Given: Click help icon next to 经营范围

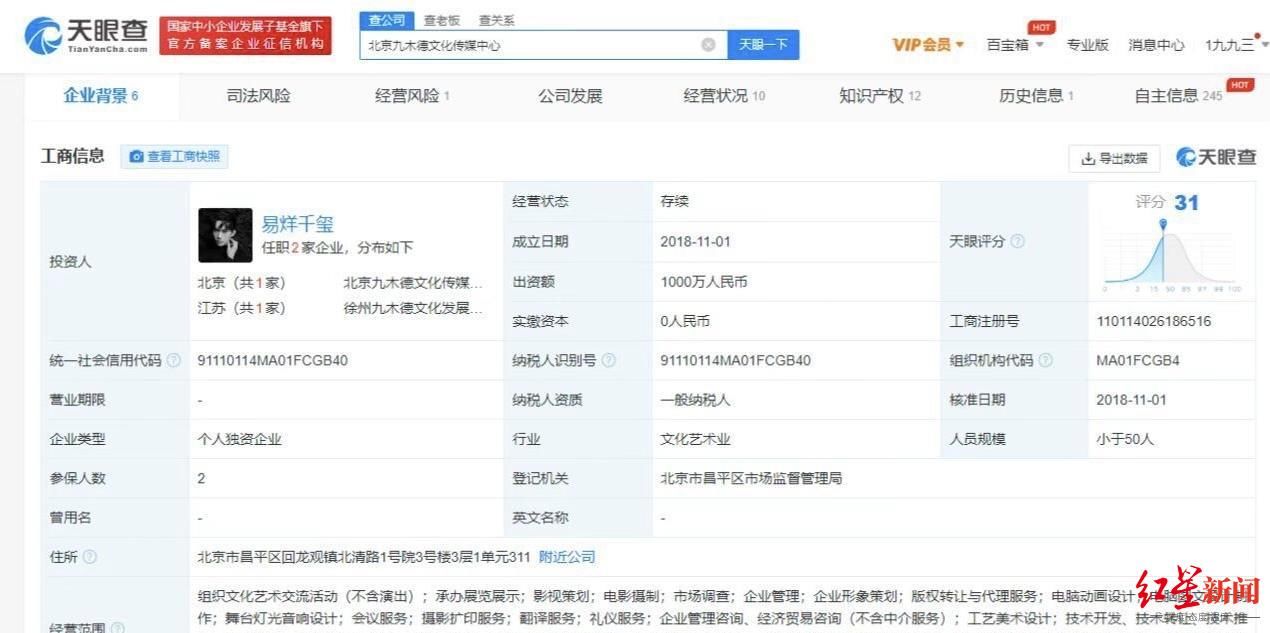Looking at the screenshot, I should coord(118,628).
